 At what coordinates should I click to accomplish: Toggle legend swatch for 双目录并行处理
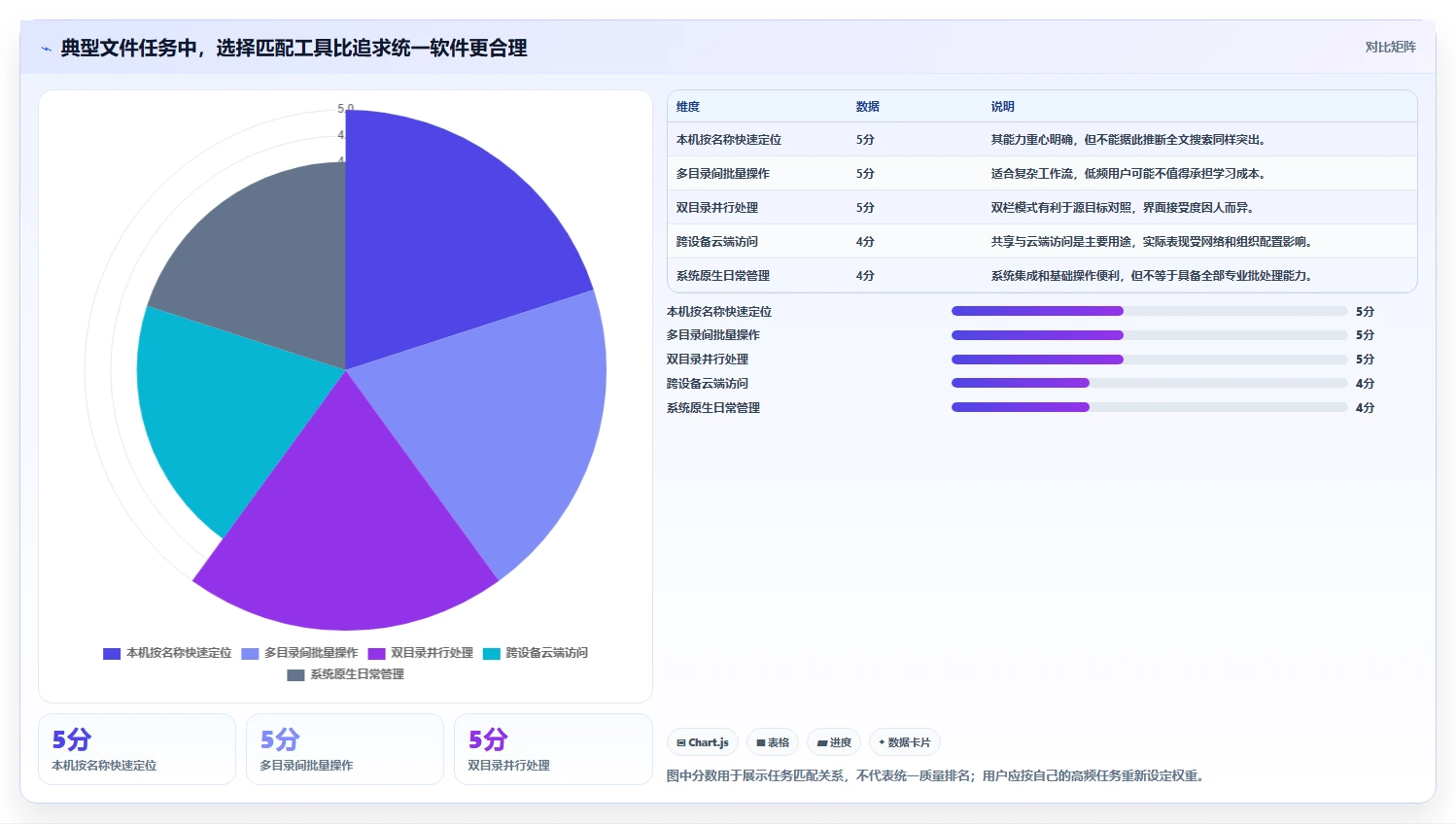[x=376, y=653]
